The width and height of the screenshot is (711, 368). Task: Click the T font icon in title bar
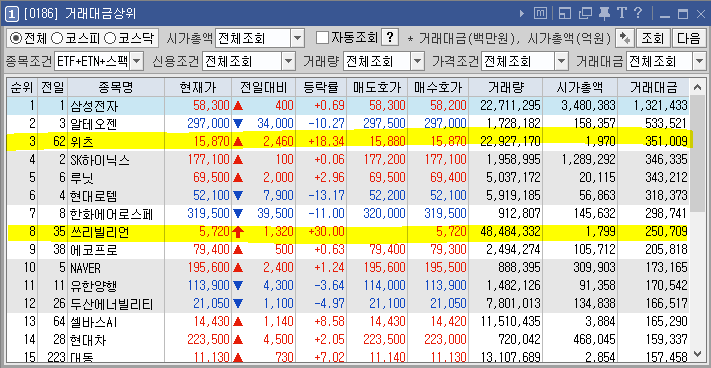[621, 14]
